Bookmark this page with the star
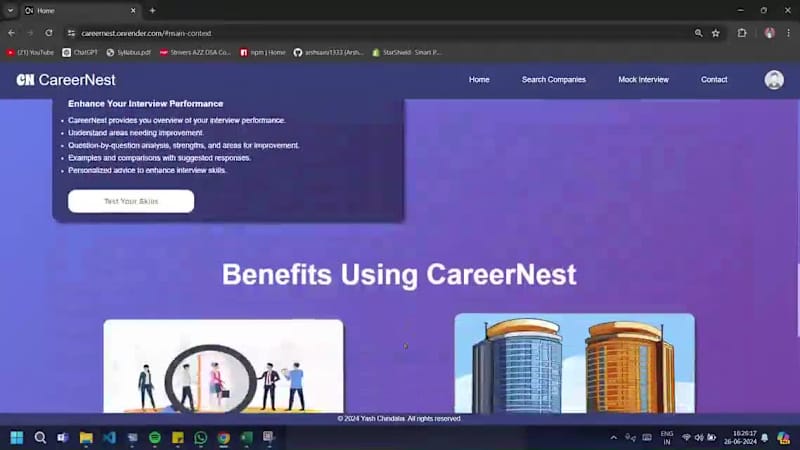The width and height of the screenshot is (800, 450). [x=716, y=33]
